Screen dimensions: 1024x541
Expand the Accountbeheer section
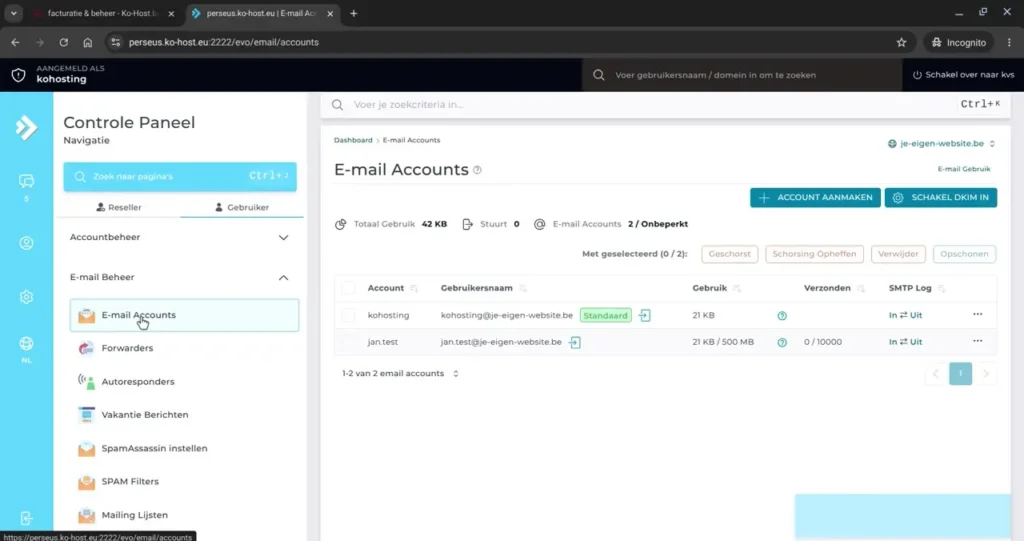(x=179, y=237)
